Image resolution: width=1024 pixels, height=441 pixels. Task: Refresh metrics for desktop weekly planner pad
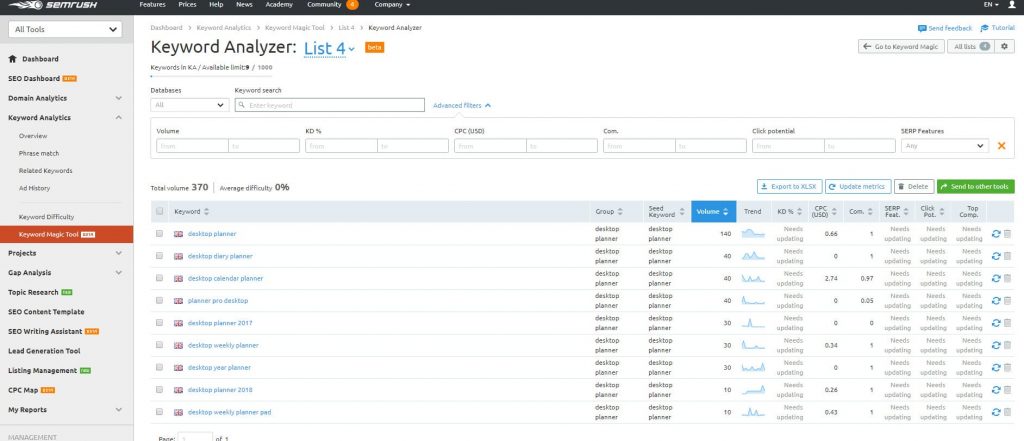tap(996, 412)
